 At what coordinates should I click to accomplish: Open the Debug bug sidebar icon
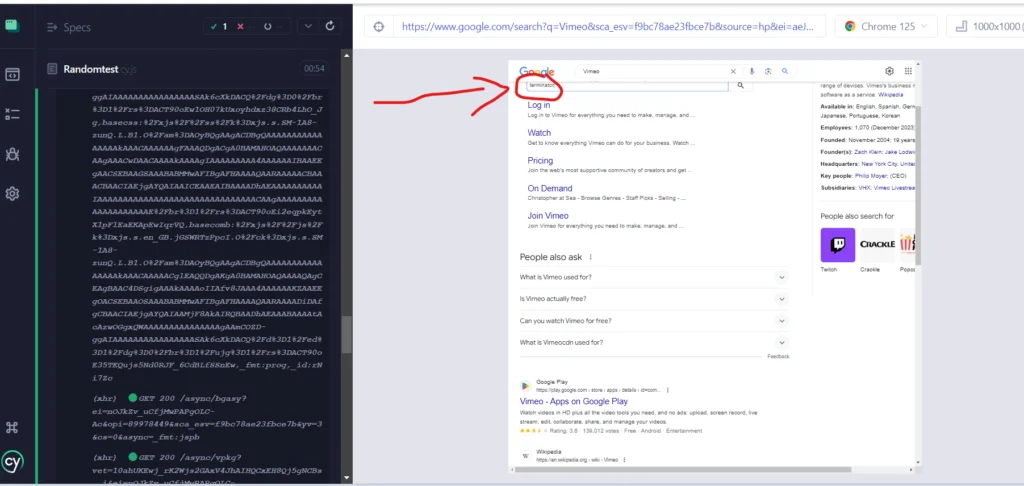pyautogui.click(x=12, y=154)
